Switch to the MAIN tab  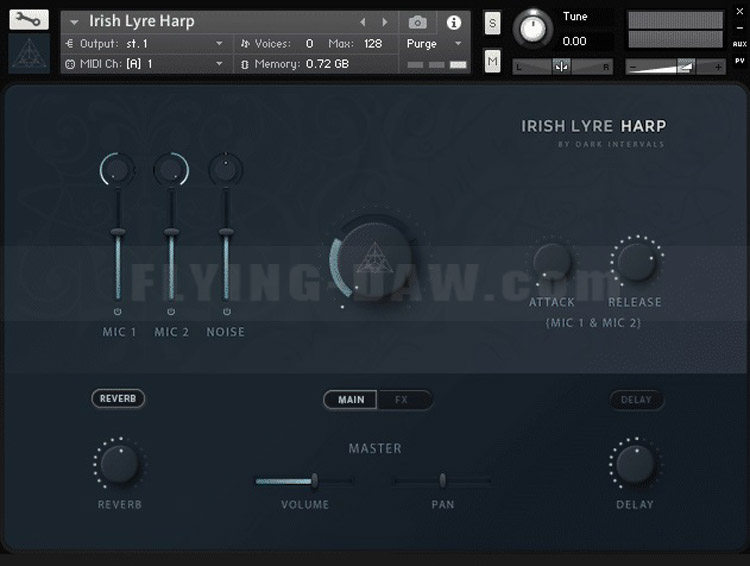click(351, 400)
